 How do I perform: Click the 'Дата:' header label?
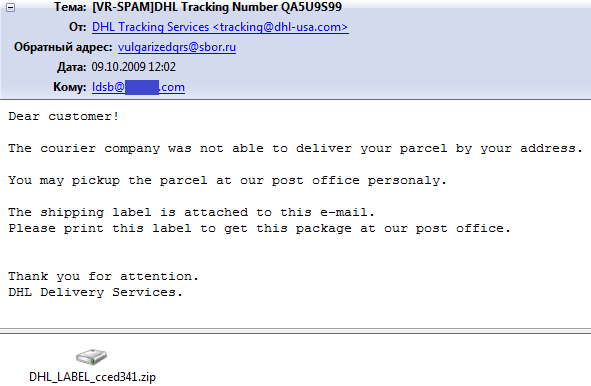(72, 67)
